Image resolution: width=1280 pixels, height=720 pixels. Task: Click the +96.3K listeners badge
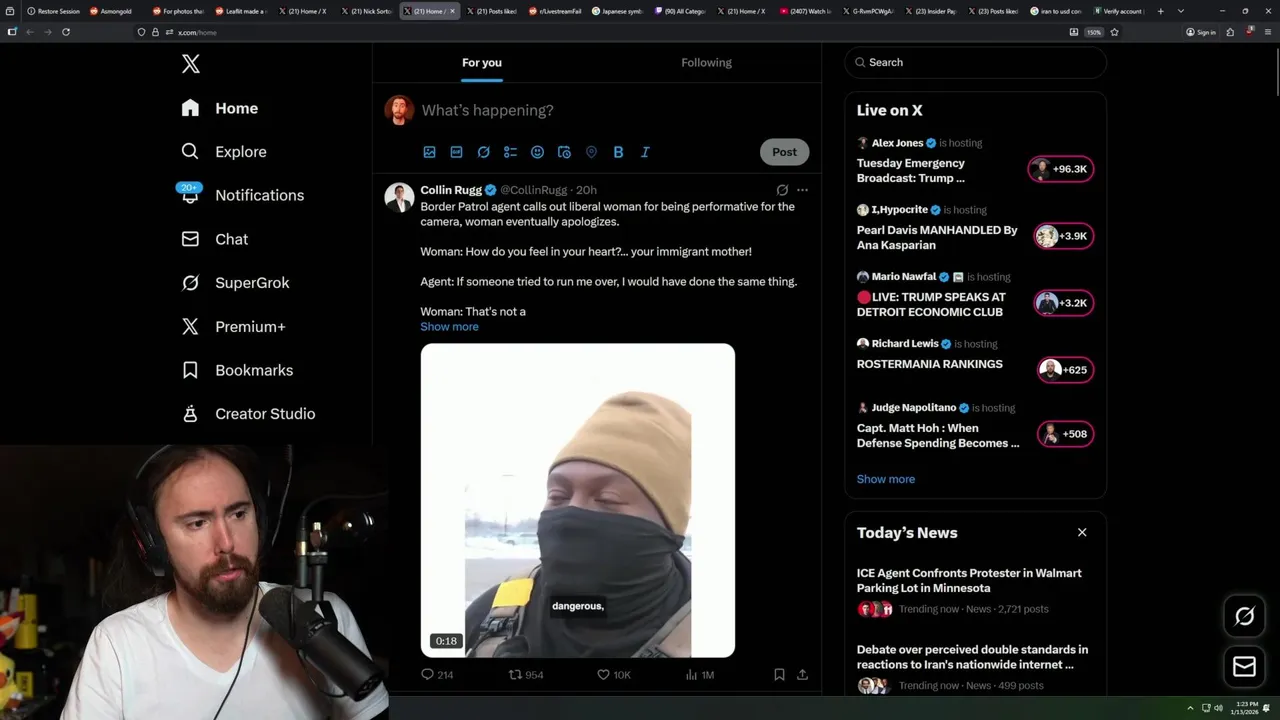pyautogui.click(x=1061, y=169)
